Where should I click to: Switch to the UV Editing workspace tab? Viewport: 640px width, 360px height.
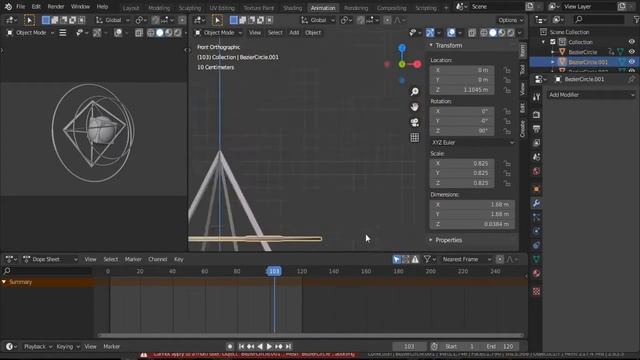222,8
